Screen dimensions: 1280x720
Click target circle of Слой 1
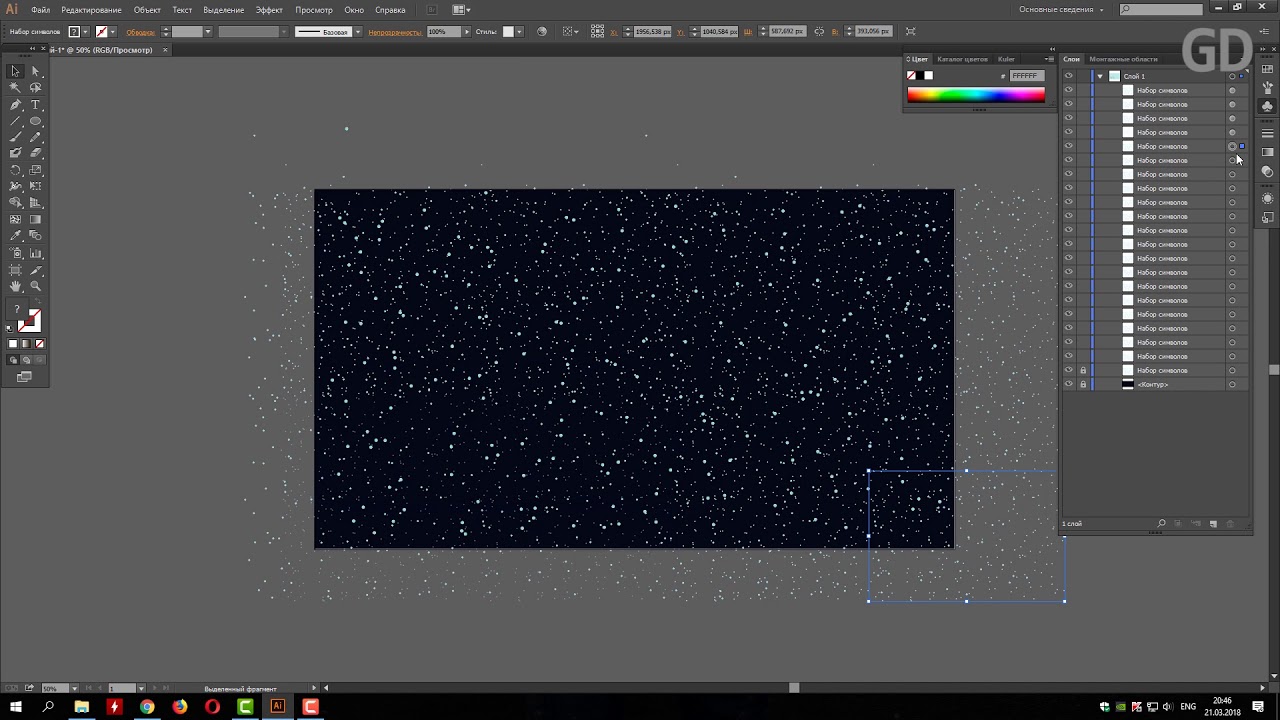coord(1232,76)
